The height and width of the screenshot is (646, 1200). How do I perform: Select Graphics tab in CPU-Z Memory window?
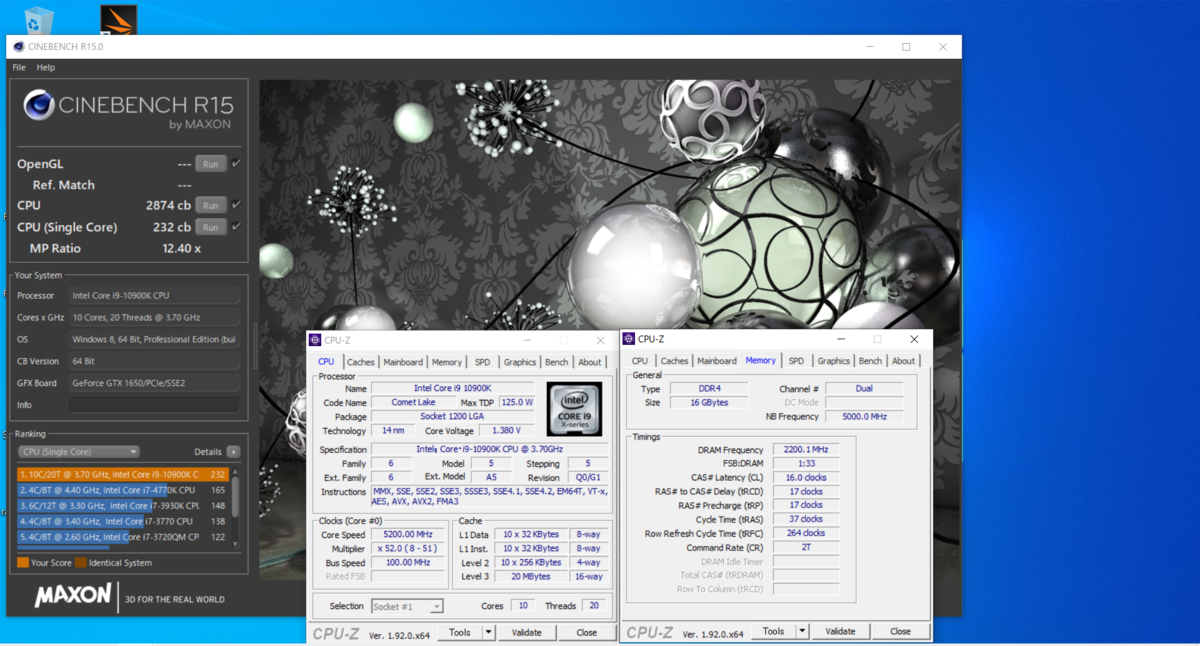pos(833,361)
